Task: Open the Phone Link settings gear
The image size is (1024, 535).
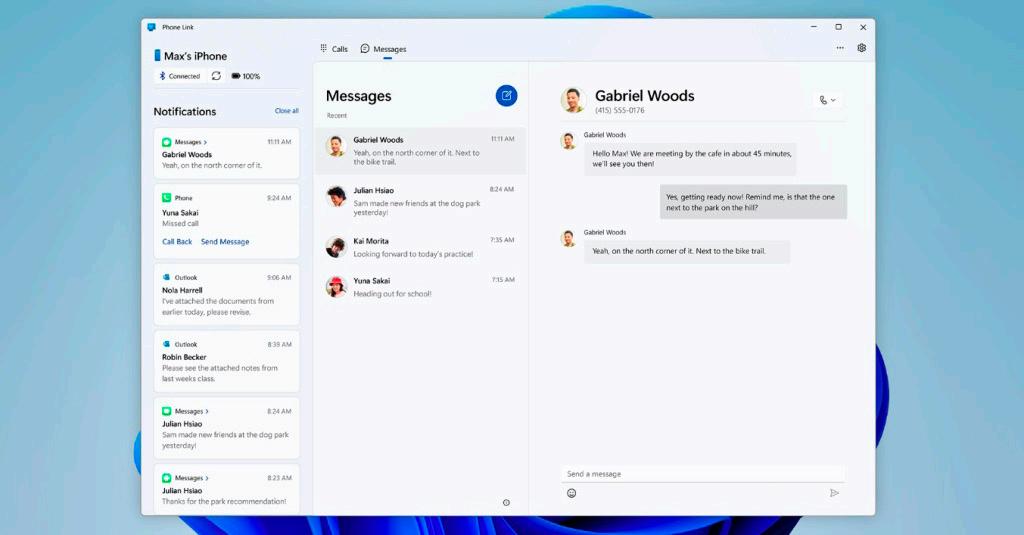Action: (861, 48)
